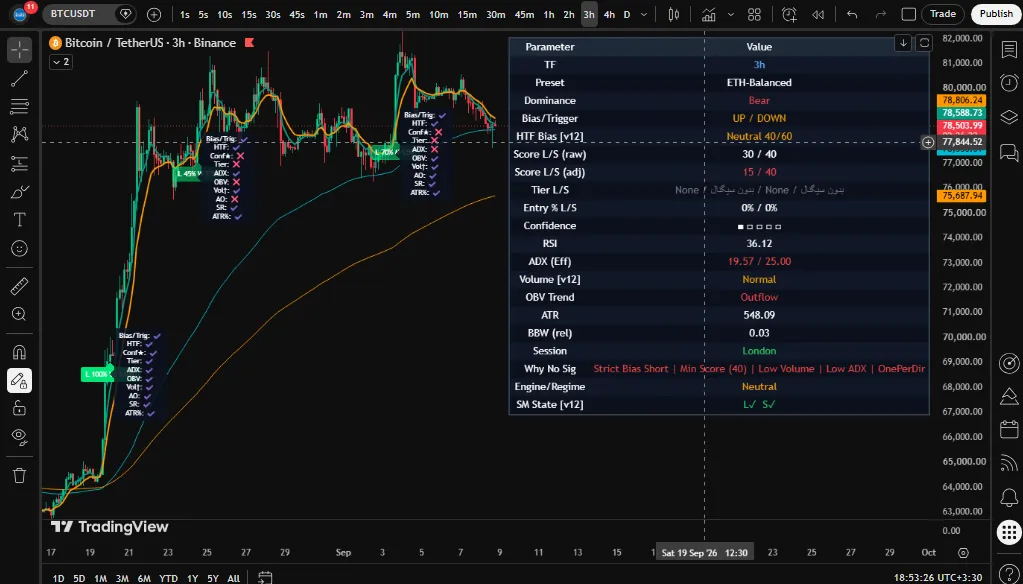This screenshot has width=1023, height=584.
Task: Open the chats panel
Action: pyautogui.click(x=1009, y=152)
